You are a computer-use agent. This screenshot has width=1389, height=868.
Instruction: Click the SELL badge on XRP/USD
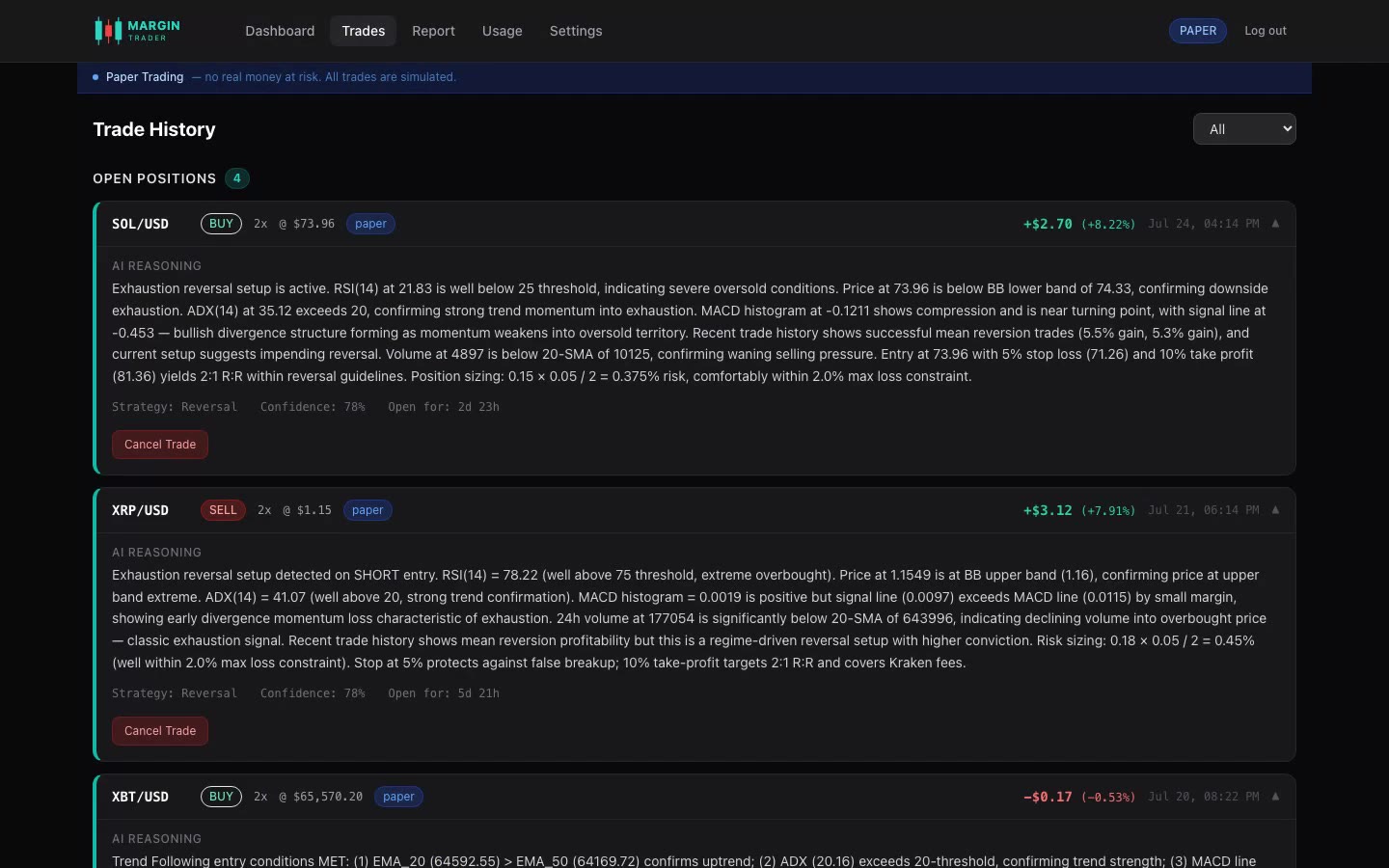(223, 510)
